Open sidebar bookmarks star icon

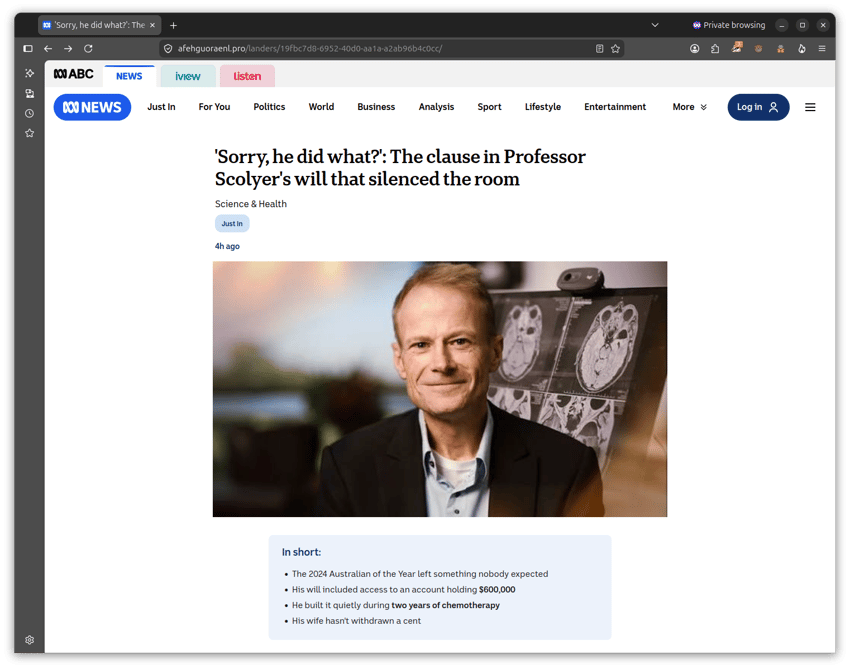(30, 133)
